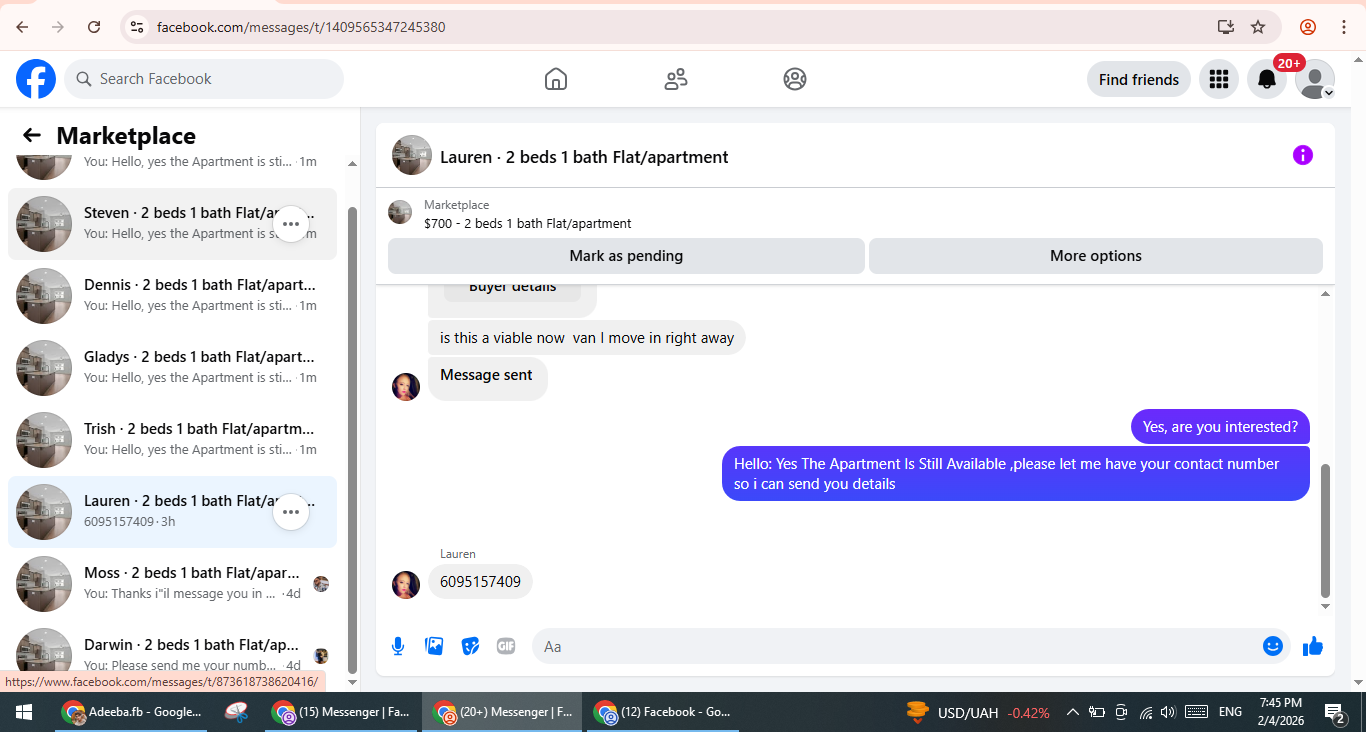
Task: Click the ENG language indicator
Action: pyautogui.click(x=1230, y=712)
